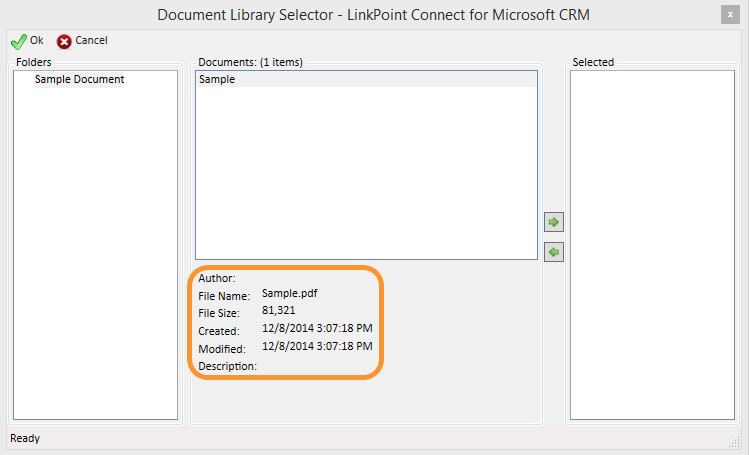Click the Description label
The width and height of the screenshot is (749, 455).
(227, 366)
